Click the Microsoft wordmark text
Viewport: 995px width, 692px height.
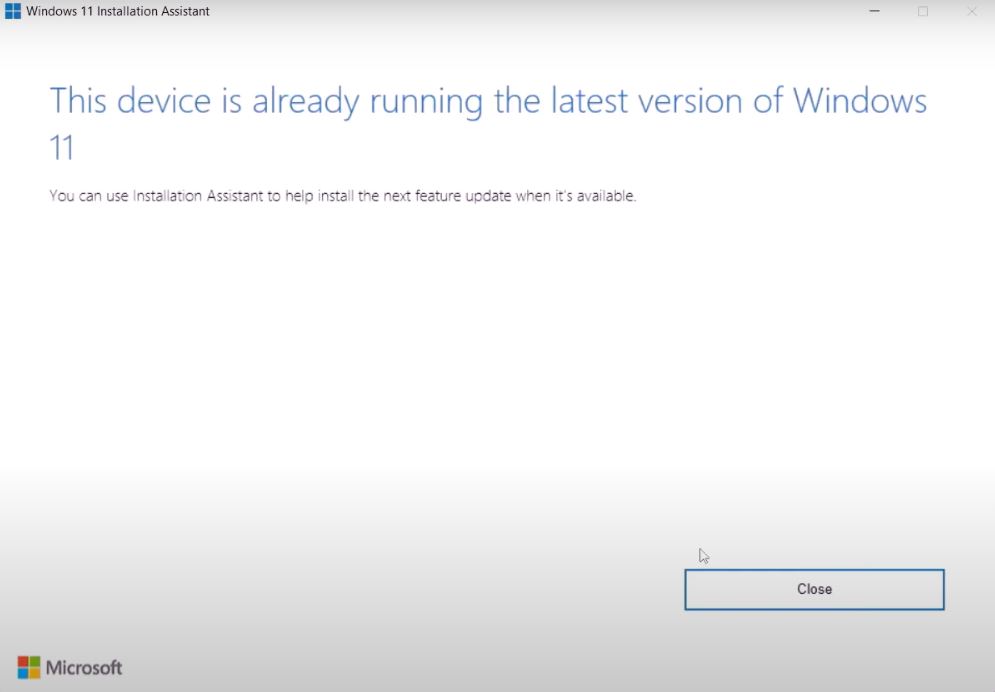(84, 667)
